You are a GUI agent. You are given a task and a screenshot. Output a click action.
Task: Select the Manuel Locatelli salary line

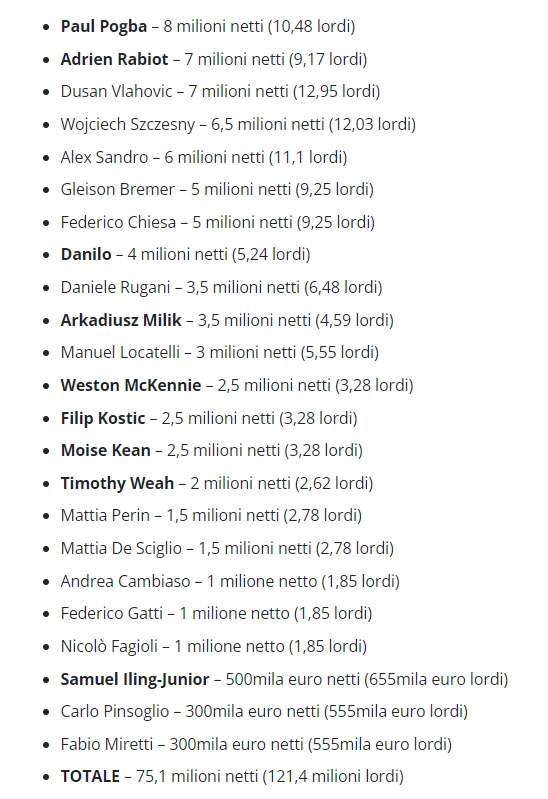[220, 352]
